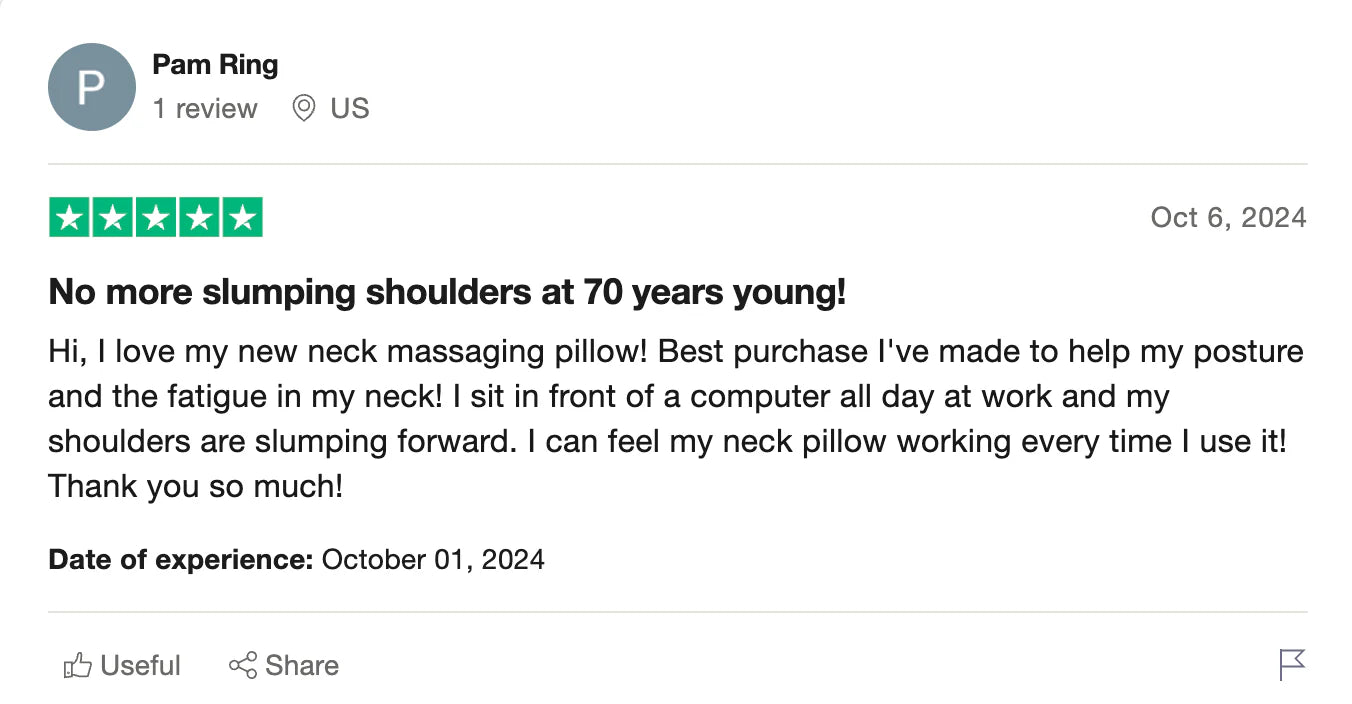
Task: Open the "No more slumping shoulders" review title
Action: coord(447,292)
